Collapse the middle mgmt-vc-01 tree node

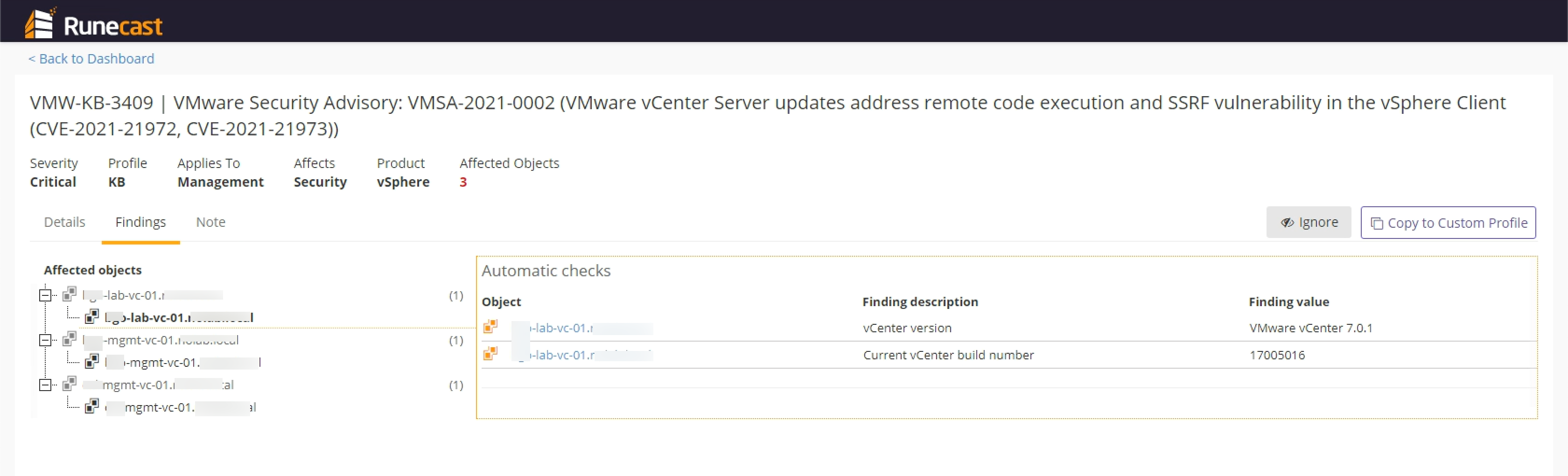tap(45, 340)
